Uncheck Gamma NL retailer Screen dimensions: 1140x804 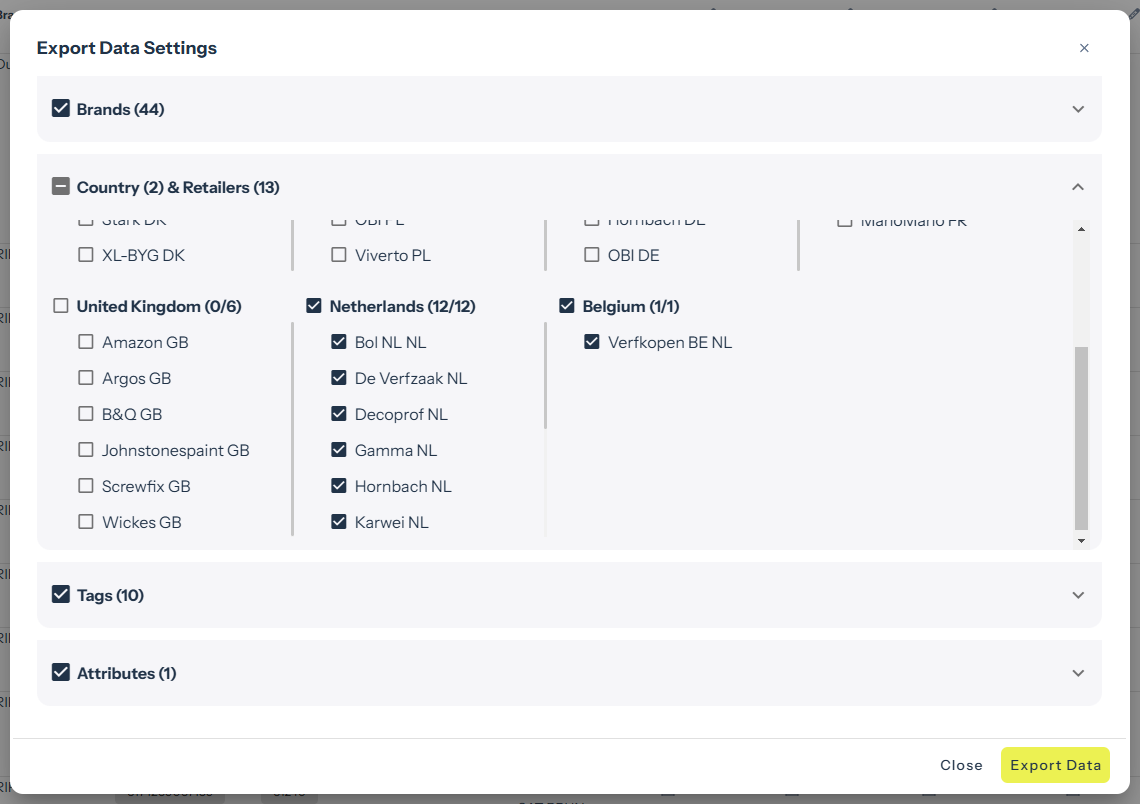coord(339,450)
